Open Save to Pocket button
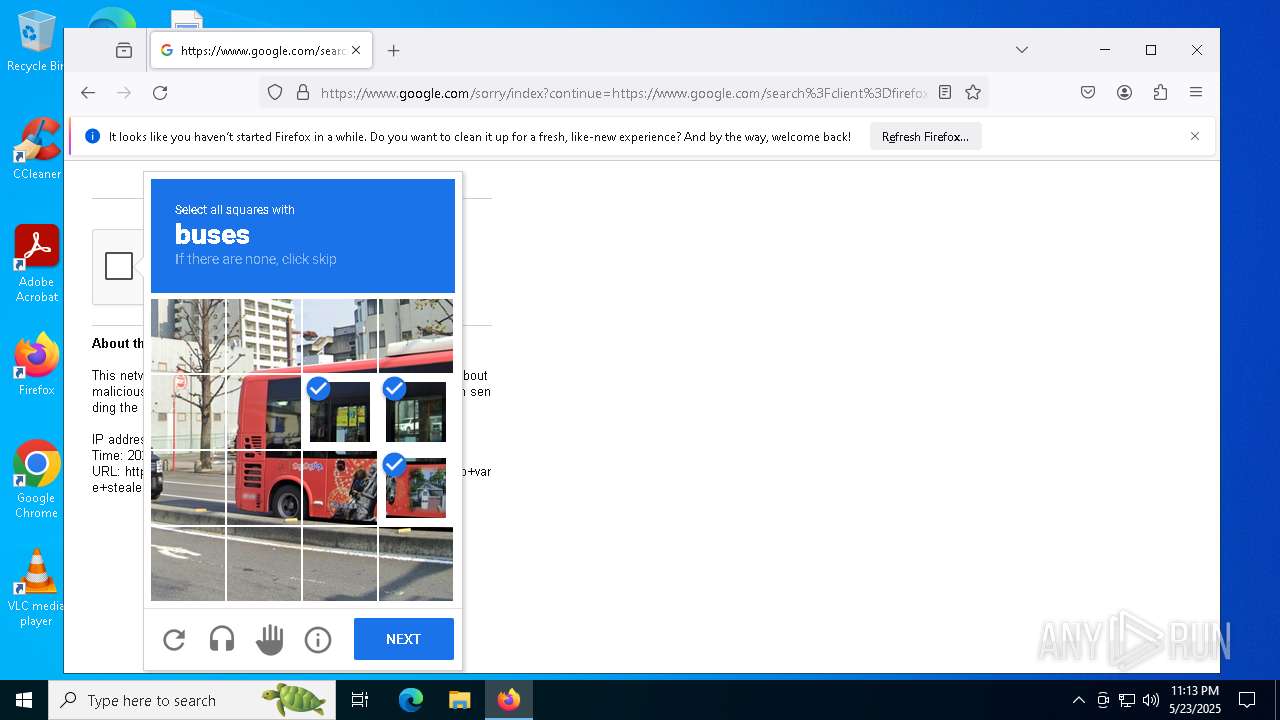This screenshot has width=1280, height=720. 1088,93
